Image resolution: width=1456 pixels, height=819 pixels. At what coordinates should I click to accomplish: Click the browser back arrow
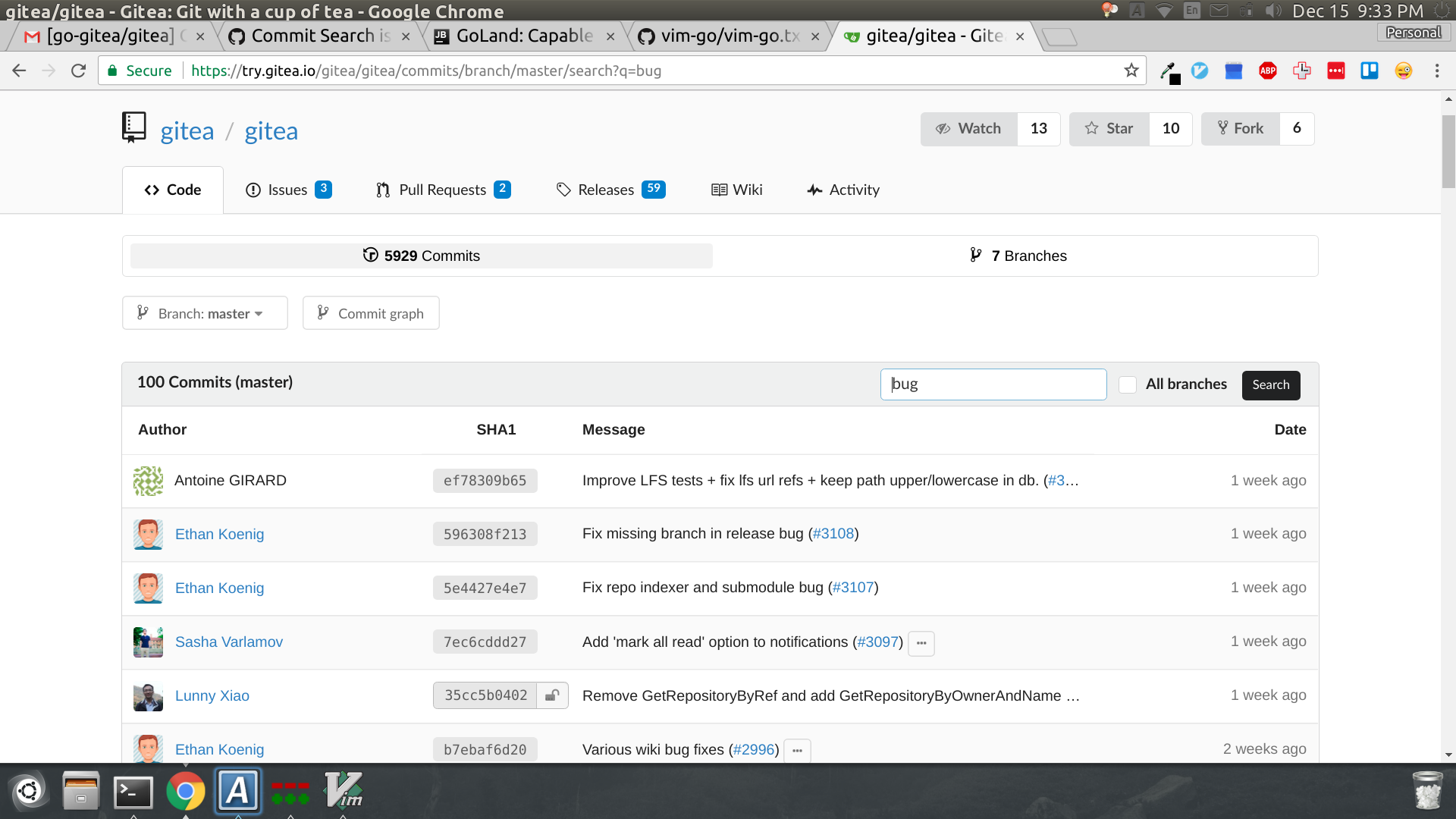20,71
